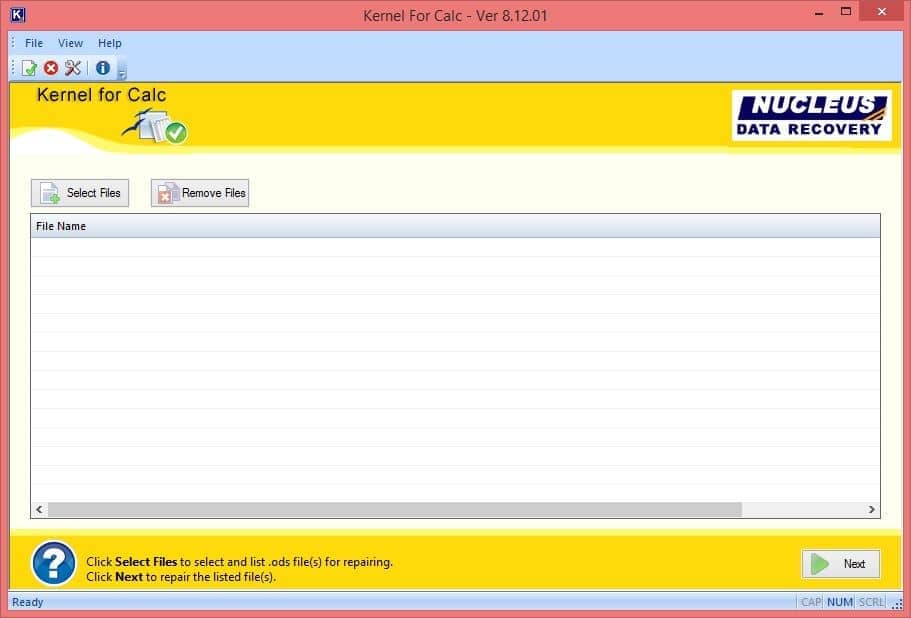The height and width of the screenshot is (618, 911).
Task: Click the NUM status bar indicator
Action: [840, 602]
